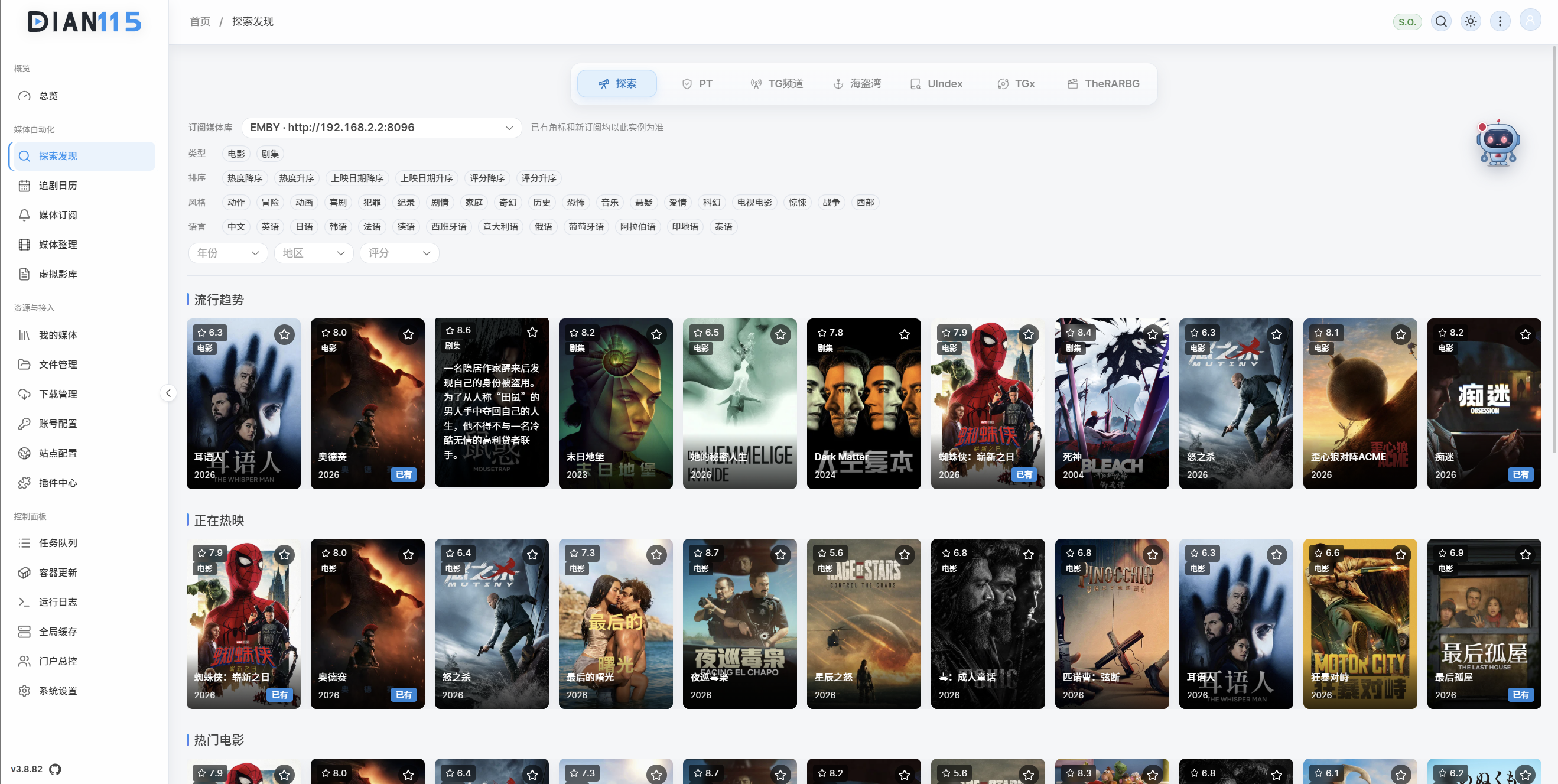The width and height of the screenshot is (1558, 784).
Task: Open 任务队列 task queue
Action: coord(82,543)
